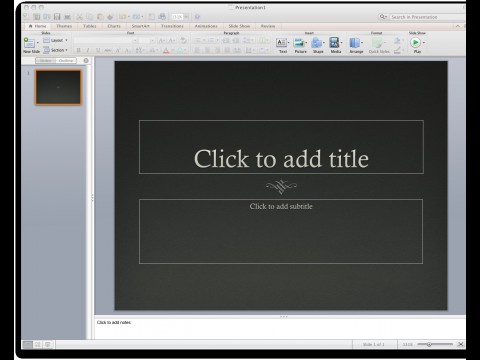The width and height of the screenshot is (480, 360).
Task: Open the Section dropdown
Action: [x=55, y=50]
